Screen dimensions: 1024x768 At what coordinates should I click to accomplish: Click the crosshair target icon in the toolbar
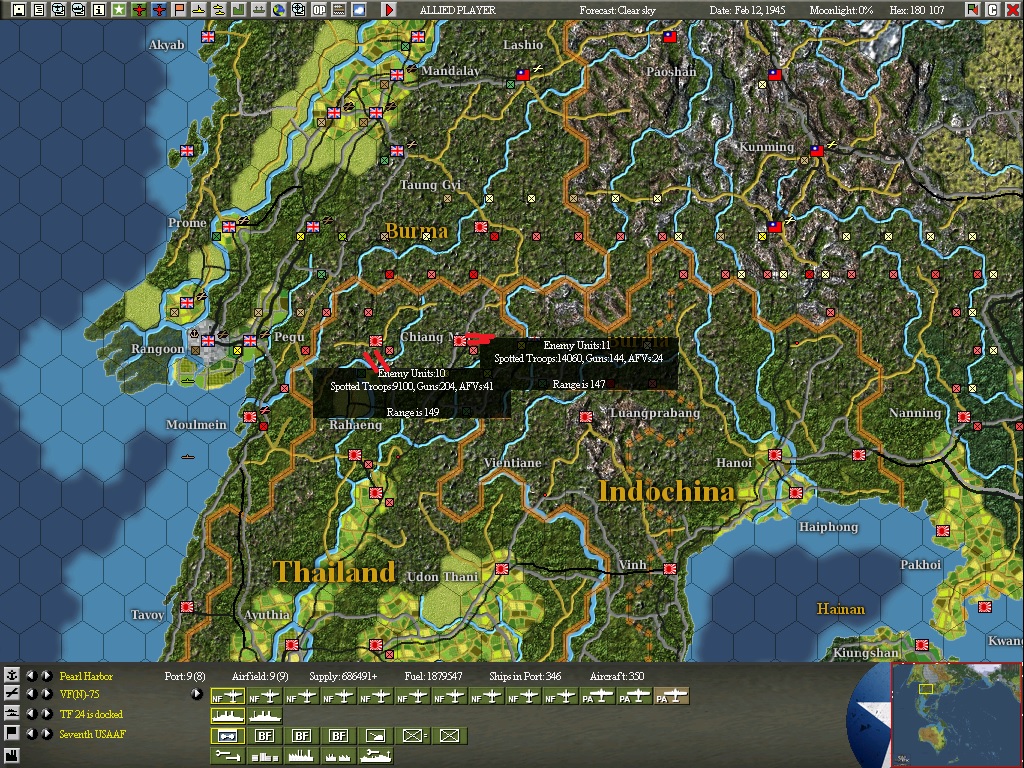(x=298, y=10)
